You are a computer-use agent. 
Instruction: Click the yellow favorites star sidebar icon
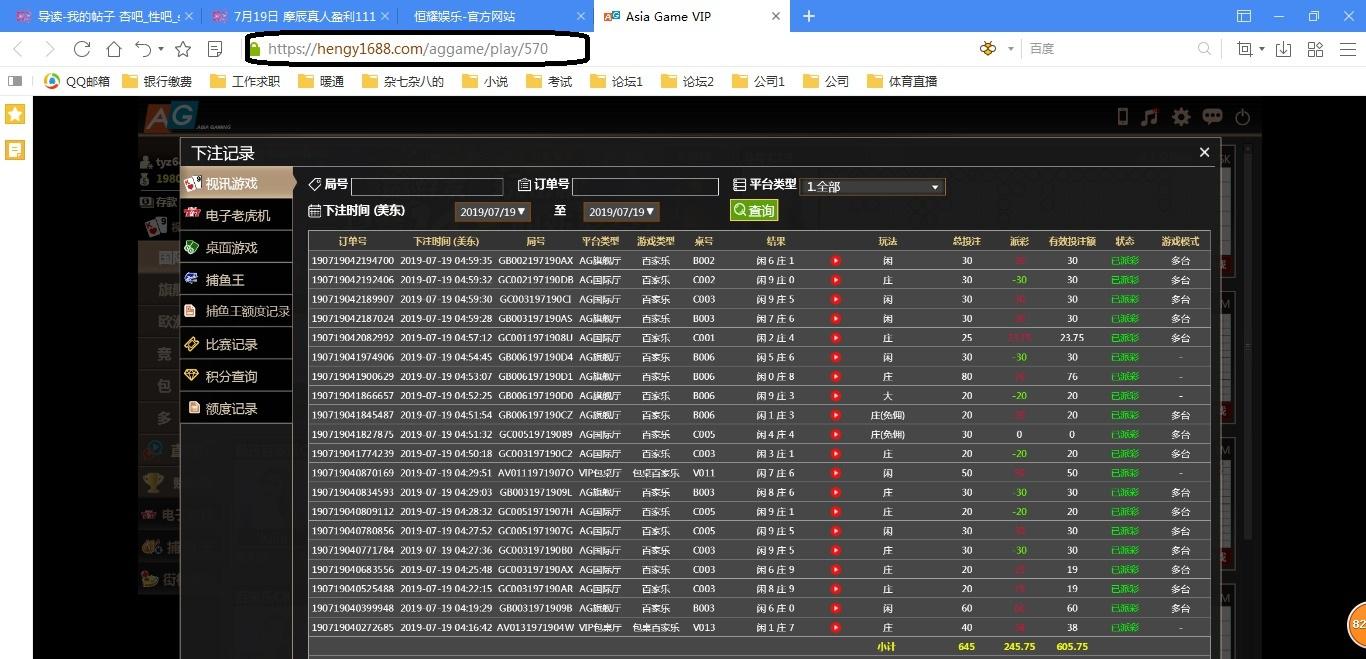(15, 114)
